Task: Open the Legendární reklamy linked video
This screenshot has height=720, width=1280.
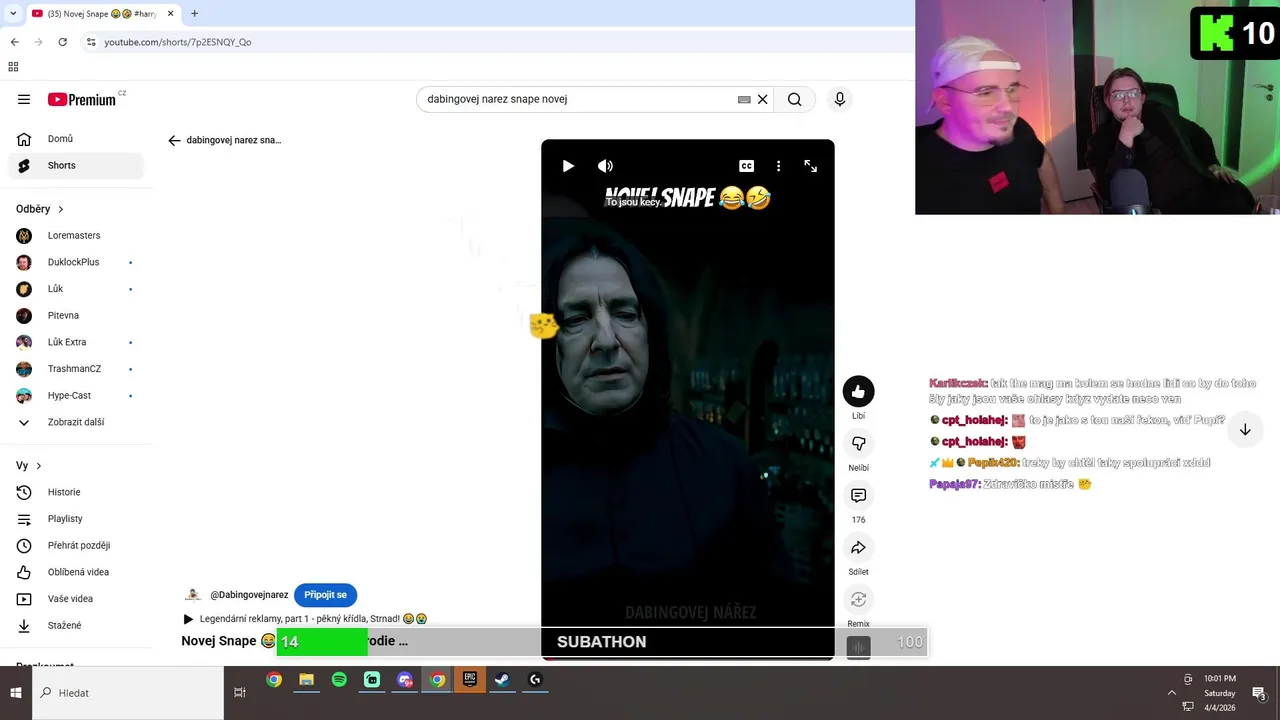Action: [x=305, y=619]
